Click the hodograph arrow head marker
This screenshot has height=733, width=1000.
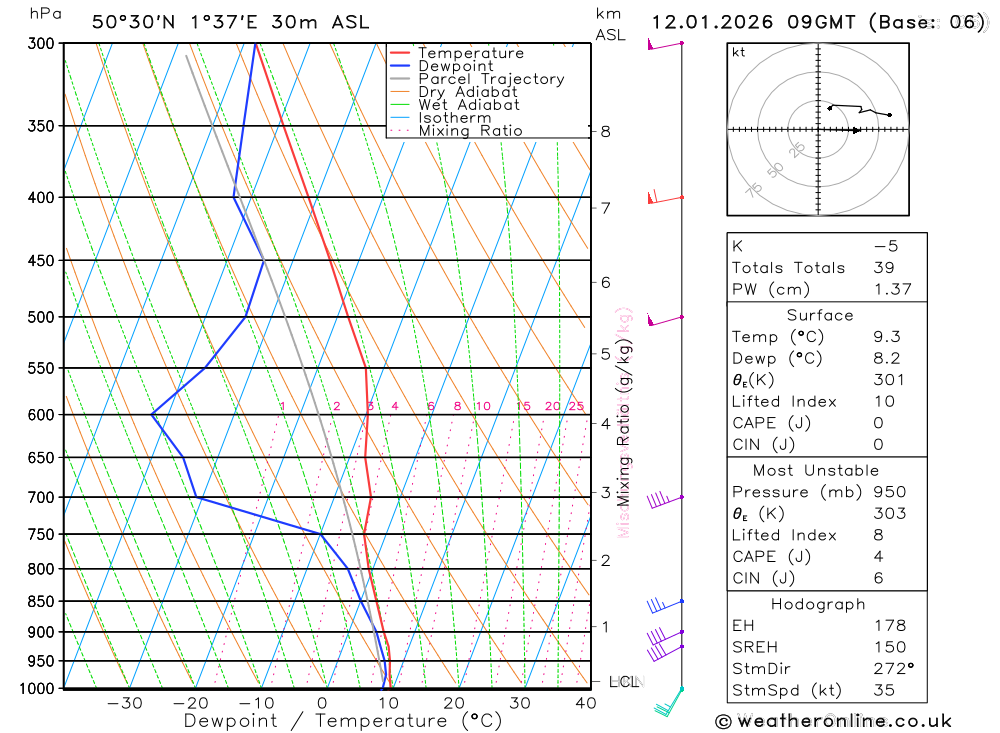point(856,130)
